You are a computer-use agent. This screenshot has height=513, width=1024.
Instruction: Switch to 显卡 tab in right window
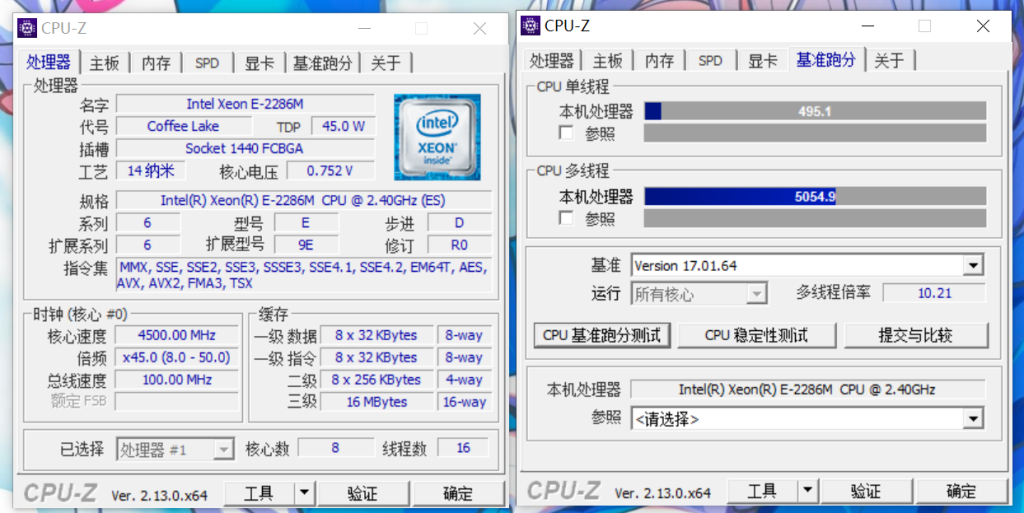[x=763, y=61]
